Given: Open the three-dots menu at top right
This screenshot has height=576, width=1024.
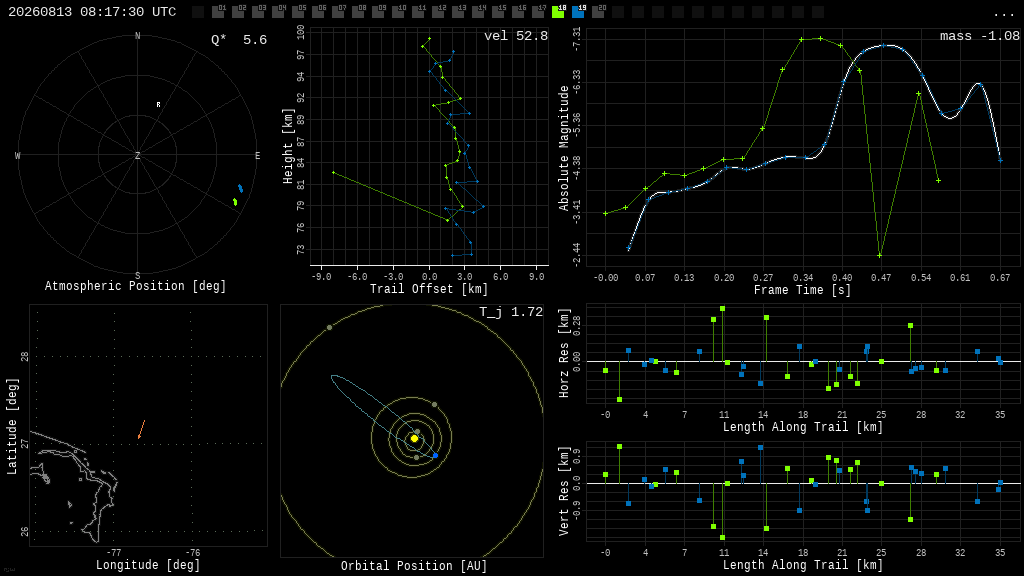Looking at the screenshot, I should point(1003,14).
